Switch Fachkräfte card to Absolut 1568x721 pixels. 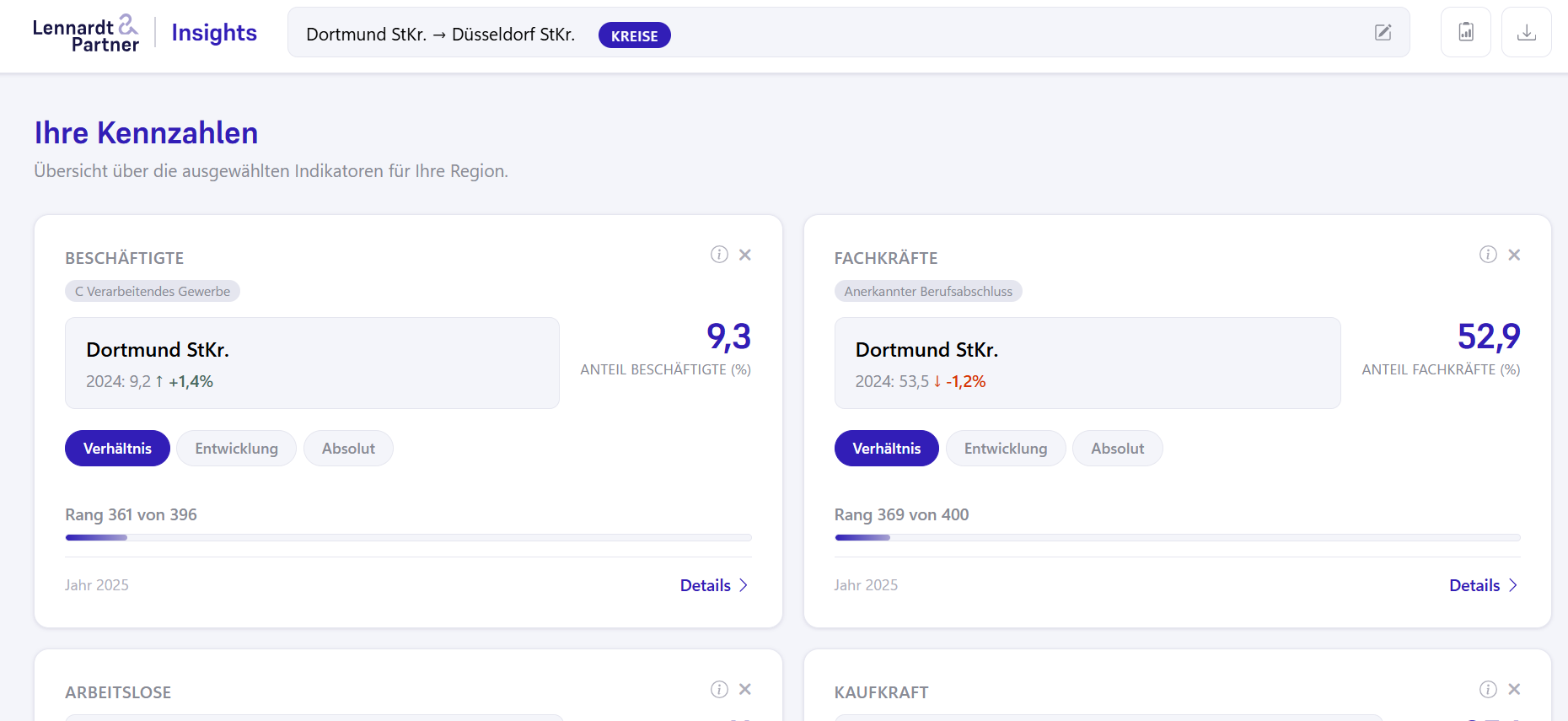[1118, 448]
